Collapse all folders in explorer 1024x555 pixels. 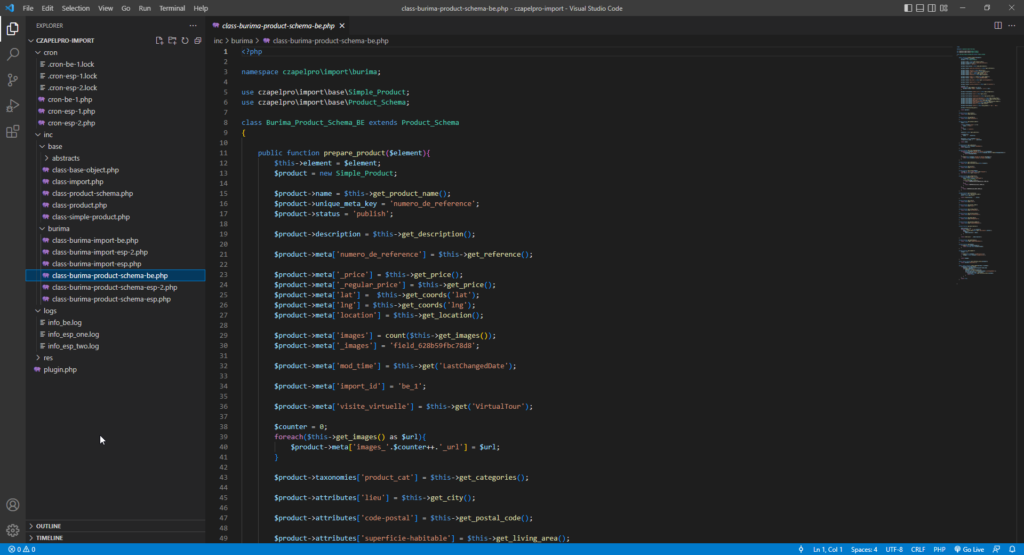[198, 40]
